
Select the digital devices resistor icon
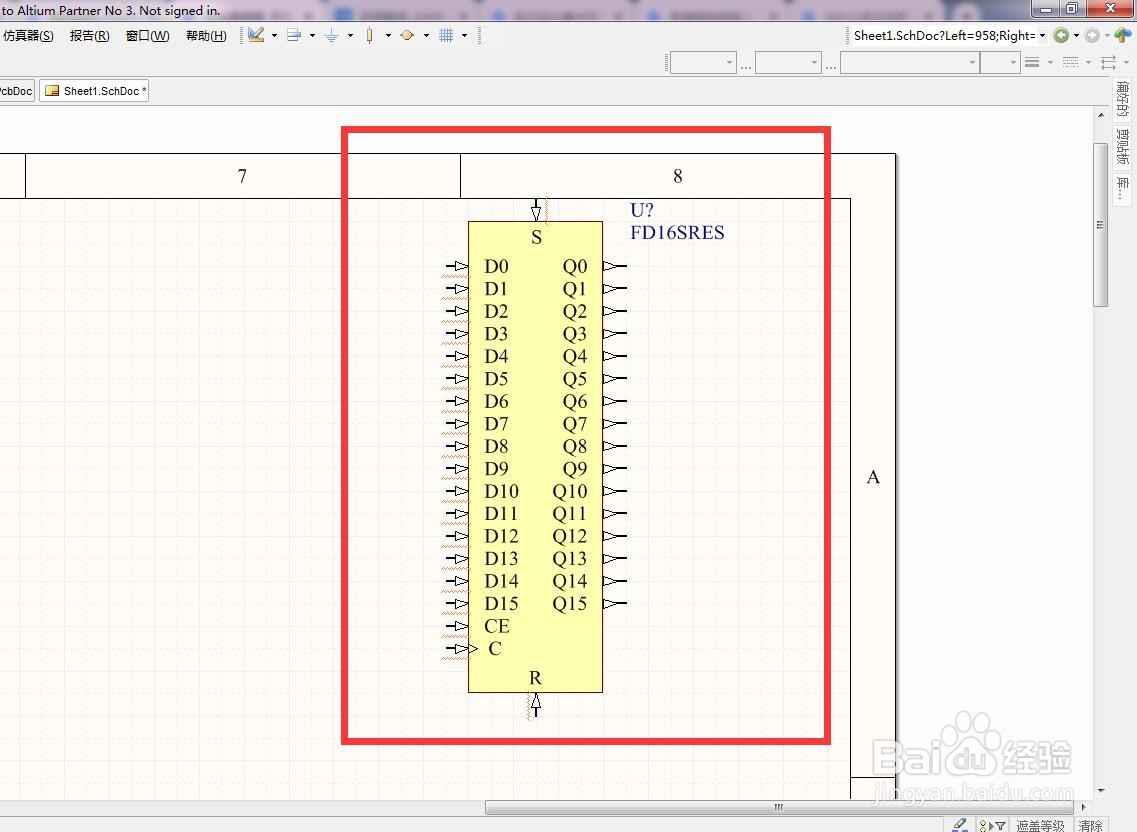pyautogui.click(x=370, y=35)
